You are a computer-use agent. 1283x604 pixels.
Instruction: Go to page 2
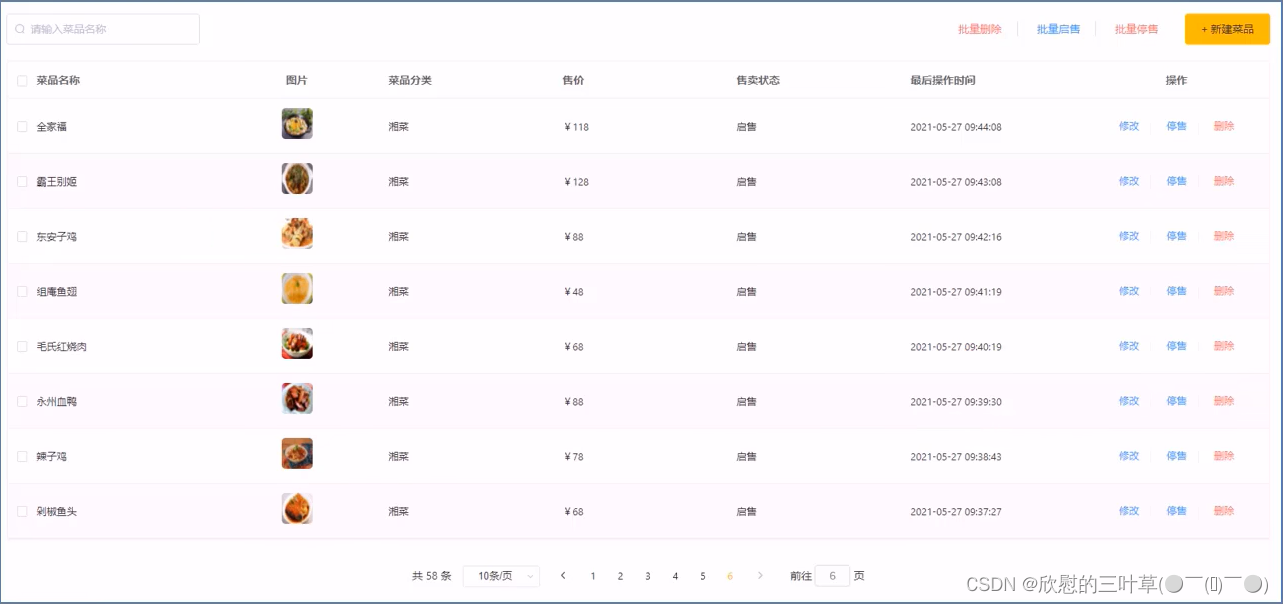pyautogui.click(x=620, y=576)
